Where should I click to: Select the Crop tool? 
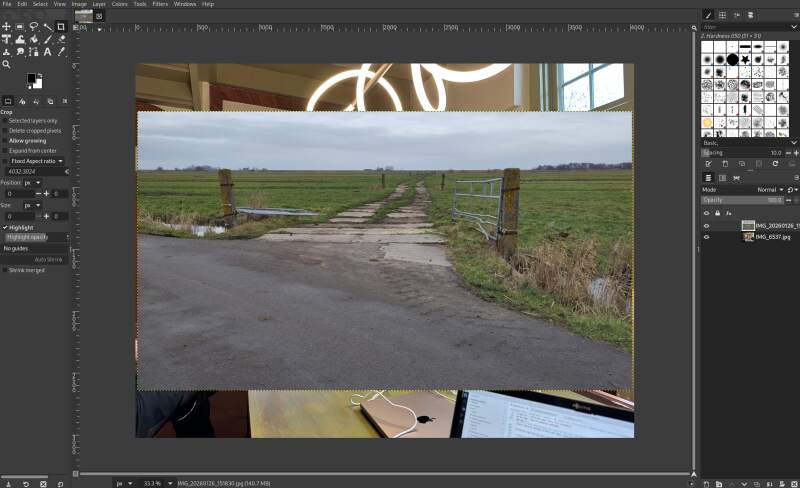coord(61,27)
